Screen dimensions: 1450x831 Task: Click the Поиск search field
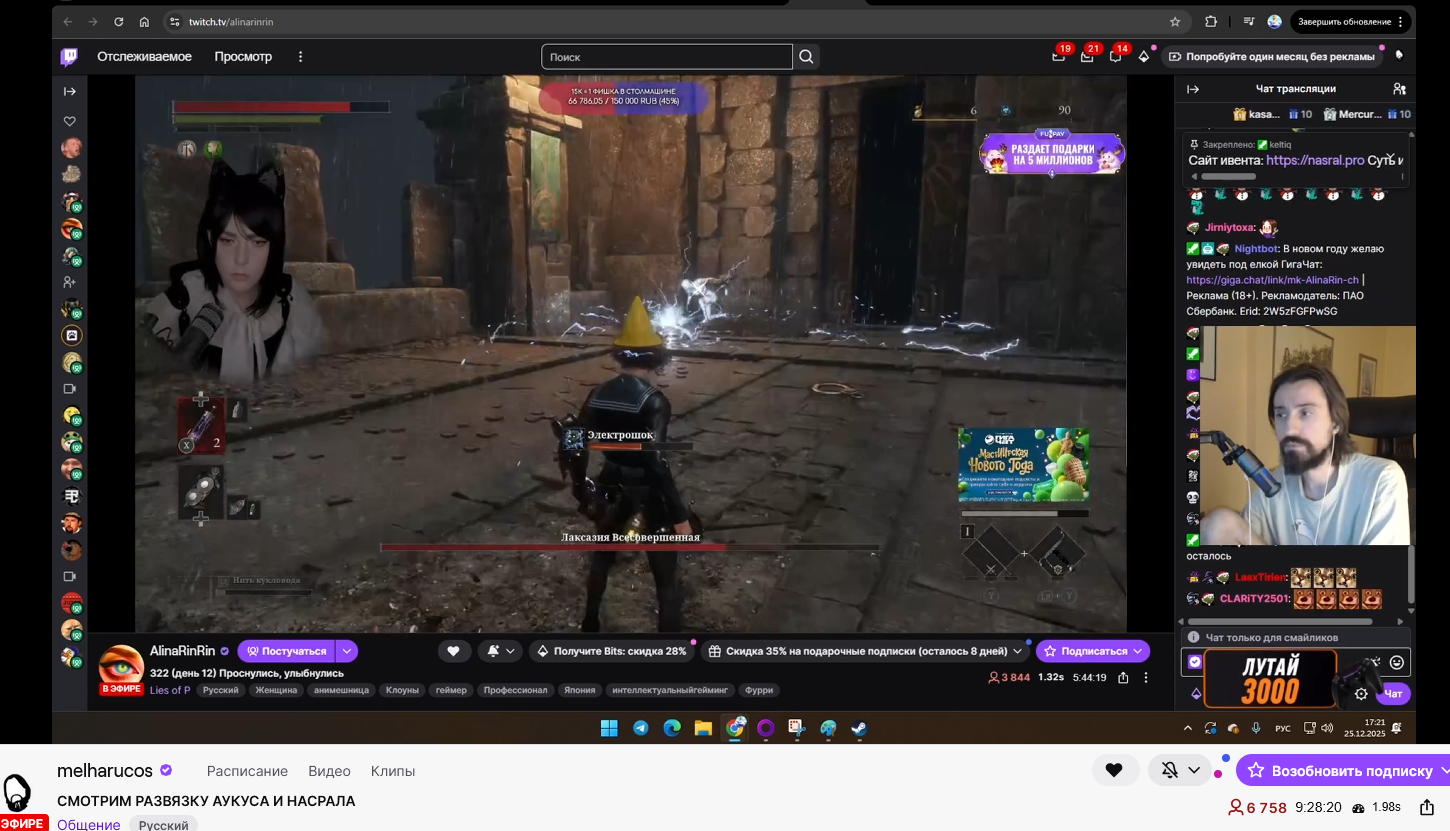click(x=667, y=57)
